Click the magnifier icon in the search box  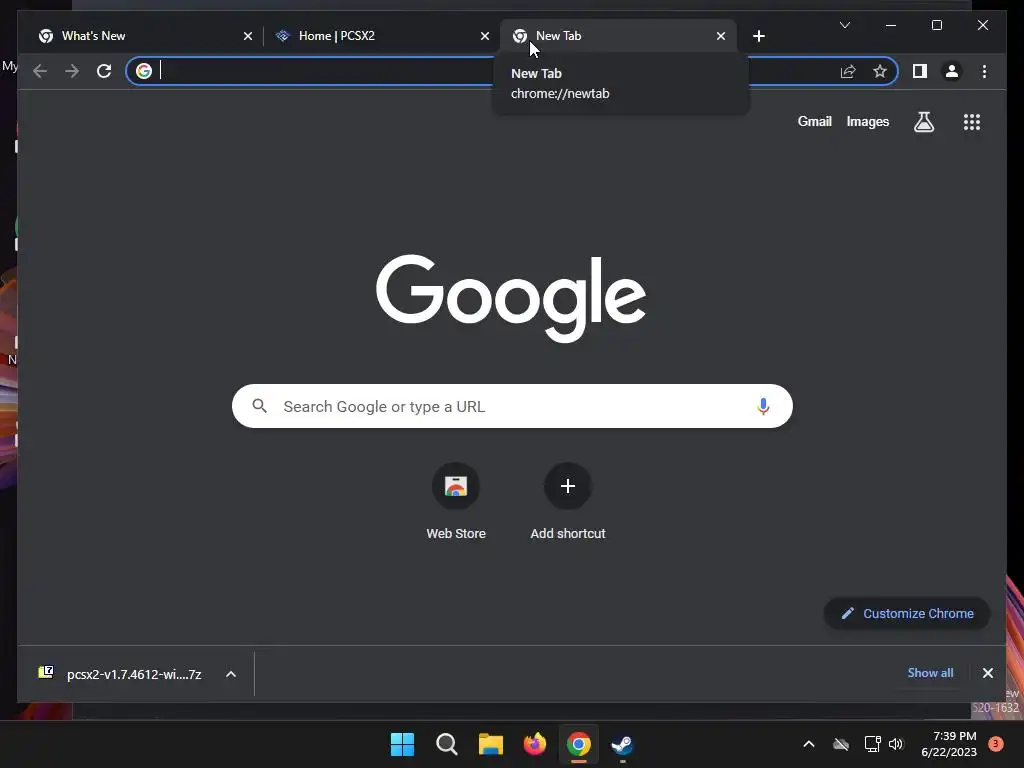(259, 406)
